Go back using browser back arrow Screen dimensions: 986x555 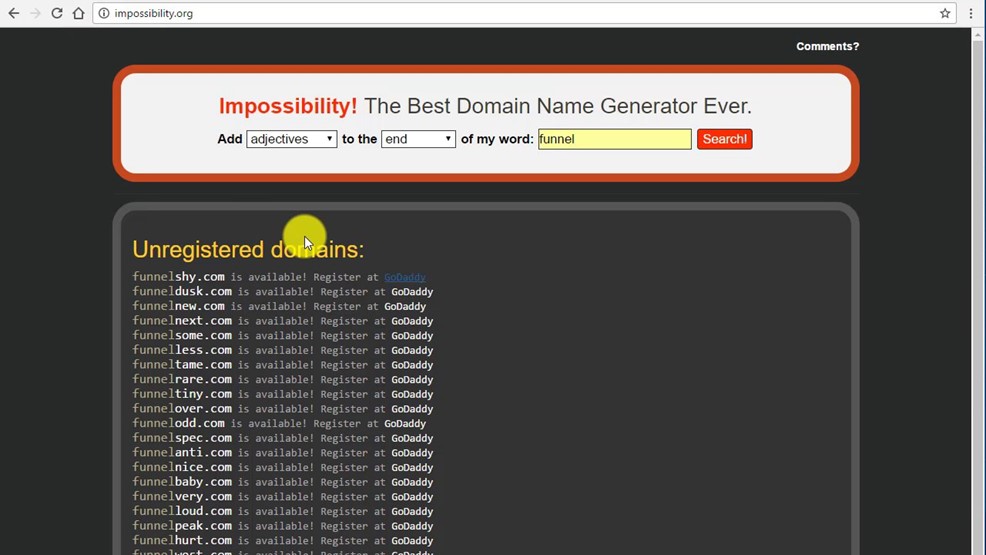point(13,13)
